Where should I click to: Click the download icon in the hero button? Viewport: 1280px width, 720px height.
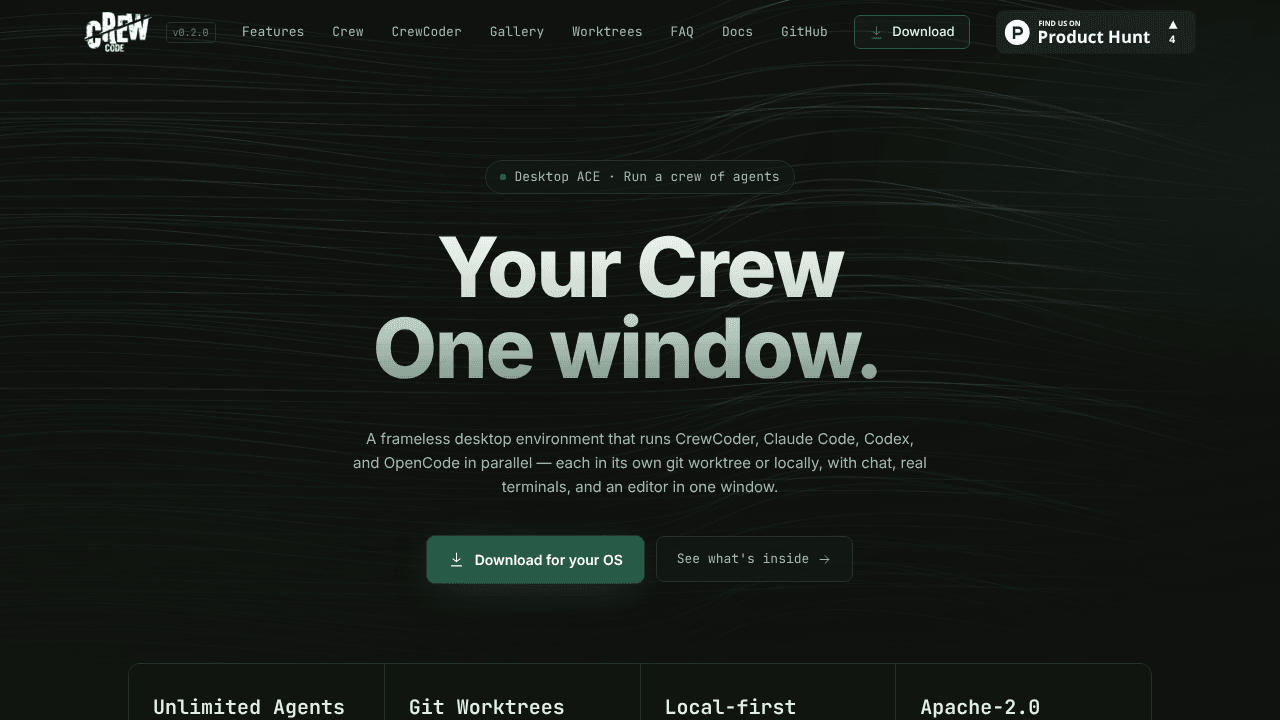[456, 560]
